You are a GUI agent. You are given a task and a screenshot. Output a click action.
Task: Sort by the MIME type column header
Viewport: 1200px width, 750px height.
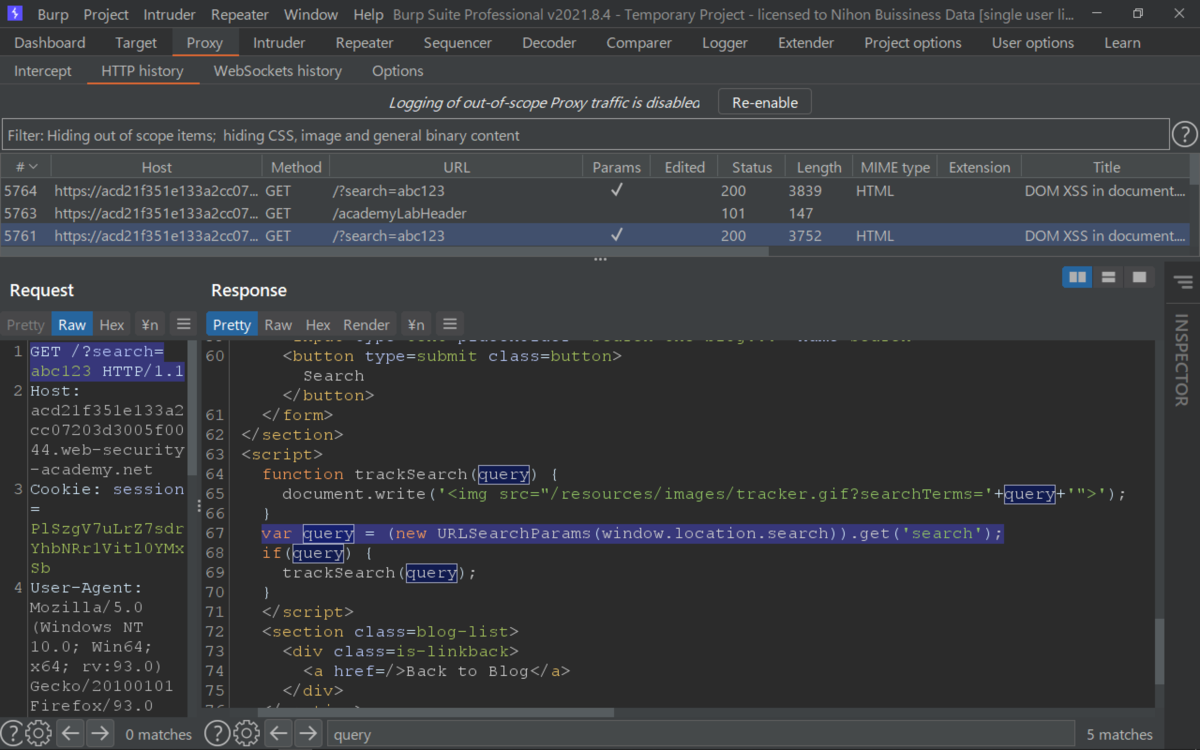click(x=895, y=167)
